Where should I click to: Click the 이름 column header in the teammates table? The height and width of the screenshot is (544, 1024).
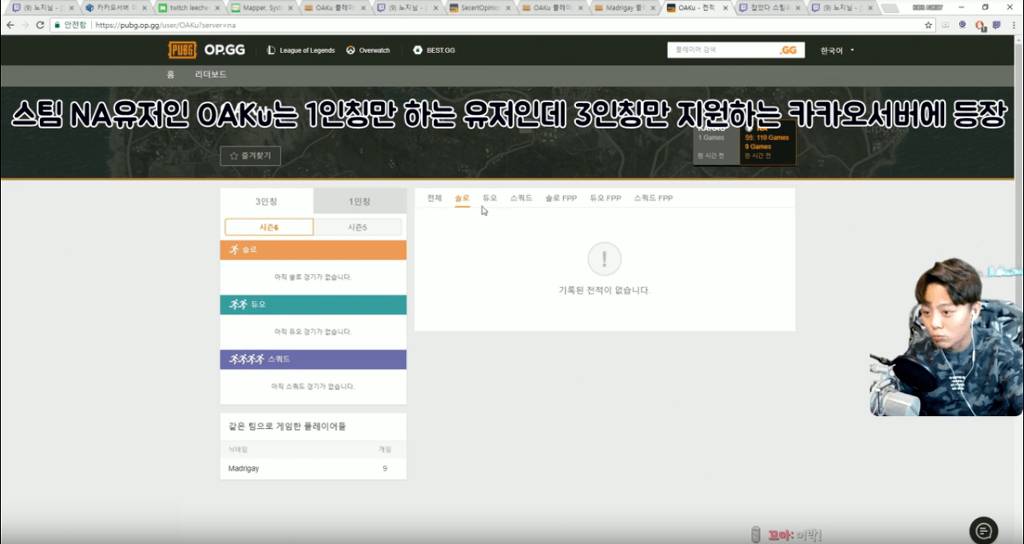coord(238,449)
